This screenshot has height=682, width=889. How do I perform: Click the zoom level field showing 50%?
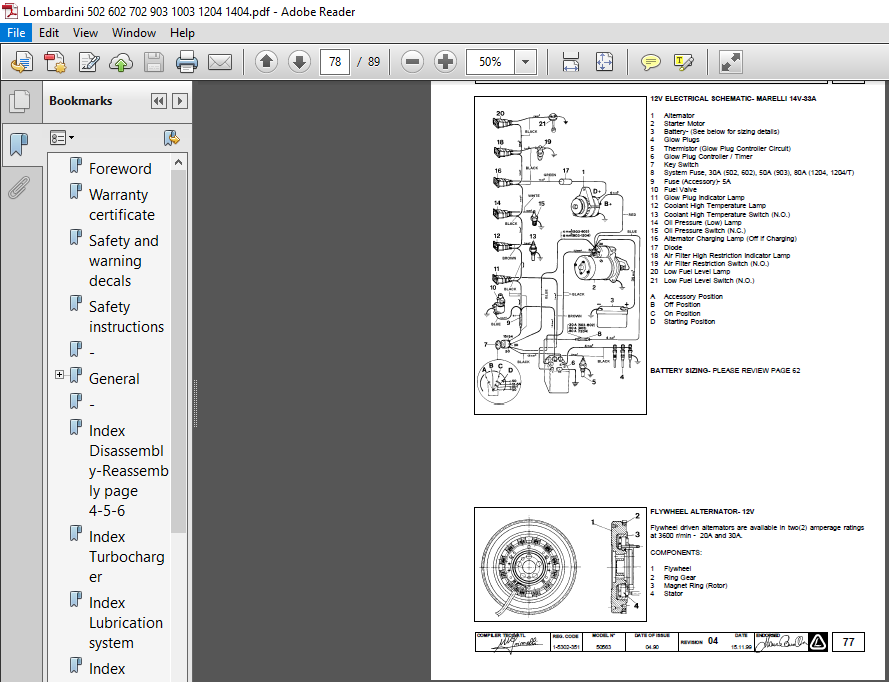tap(490, 62)
